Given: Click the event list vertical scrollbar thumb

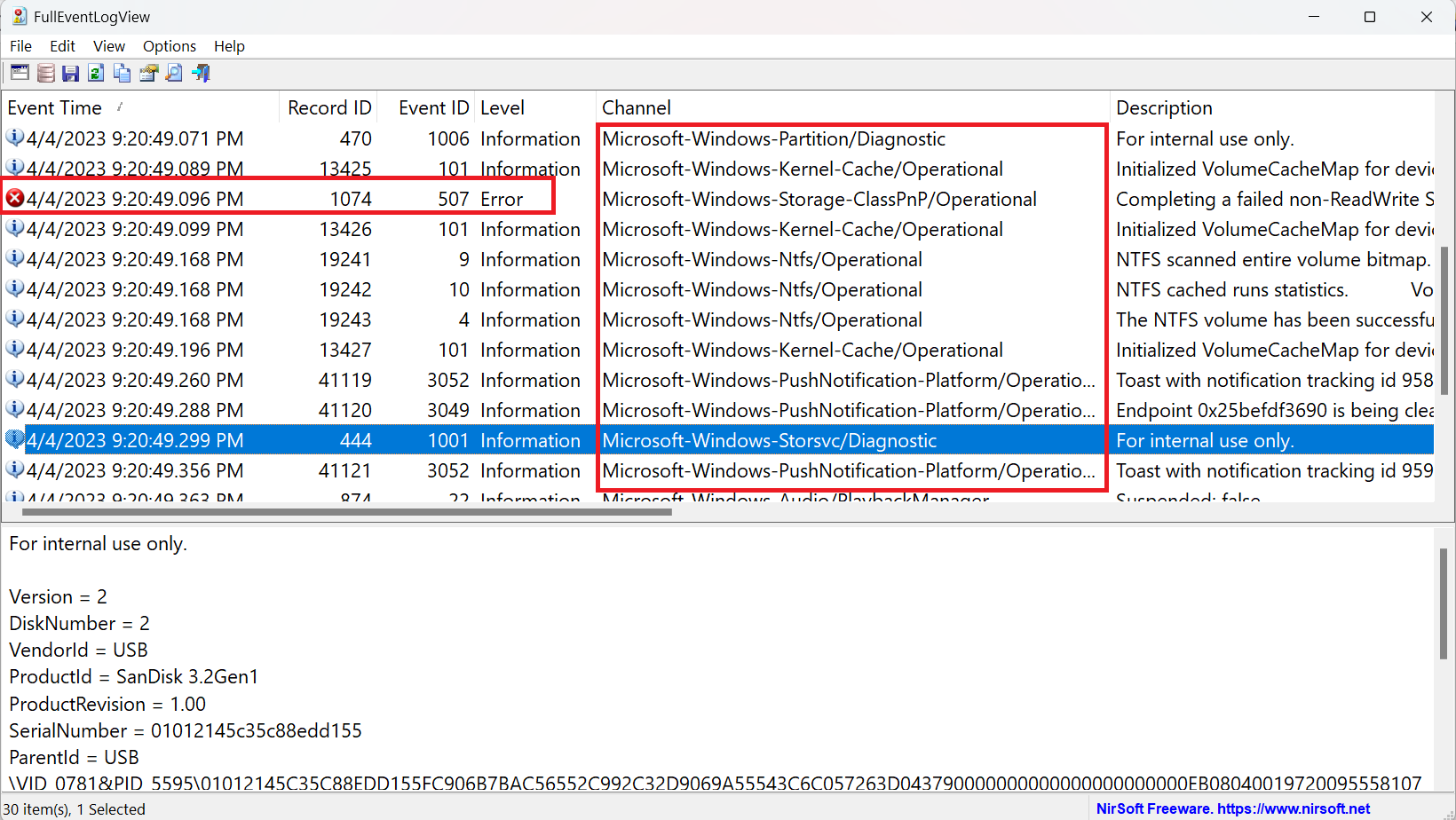Looking at the screenshot, I should click(1444, 320).
